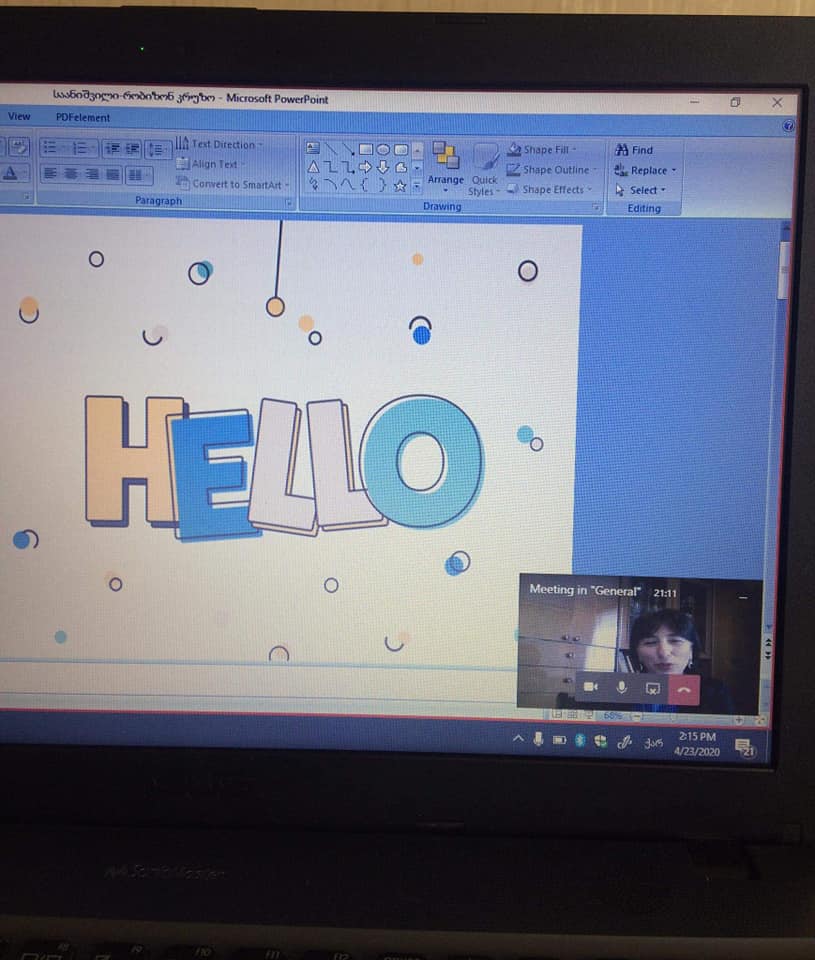Hang up the General meeting call

pyautogui.click(x=684, y=690)
